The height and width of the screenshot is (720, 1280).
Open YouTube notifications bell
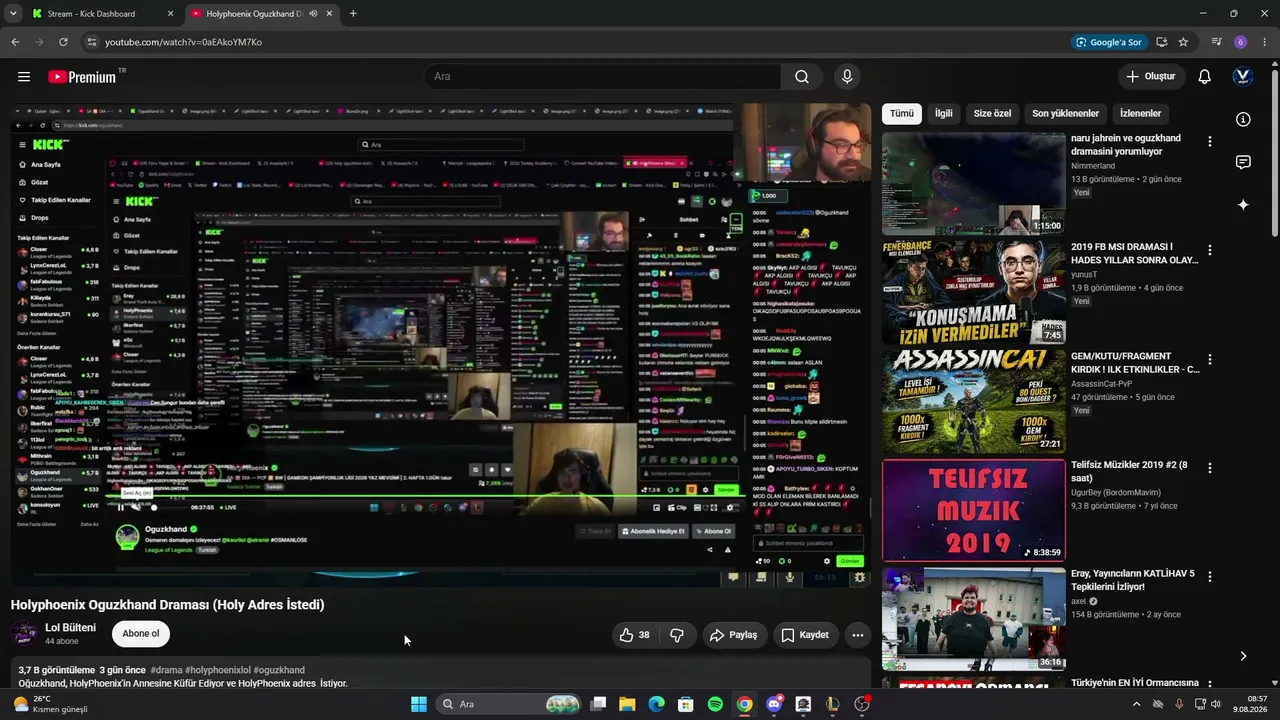click(x=1205, y=77)
